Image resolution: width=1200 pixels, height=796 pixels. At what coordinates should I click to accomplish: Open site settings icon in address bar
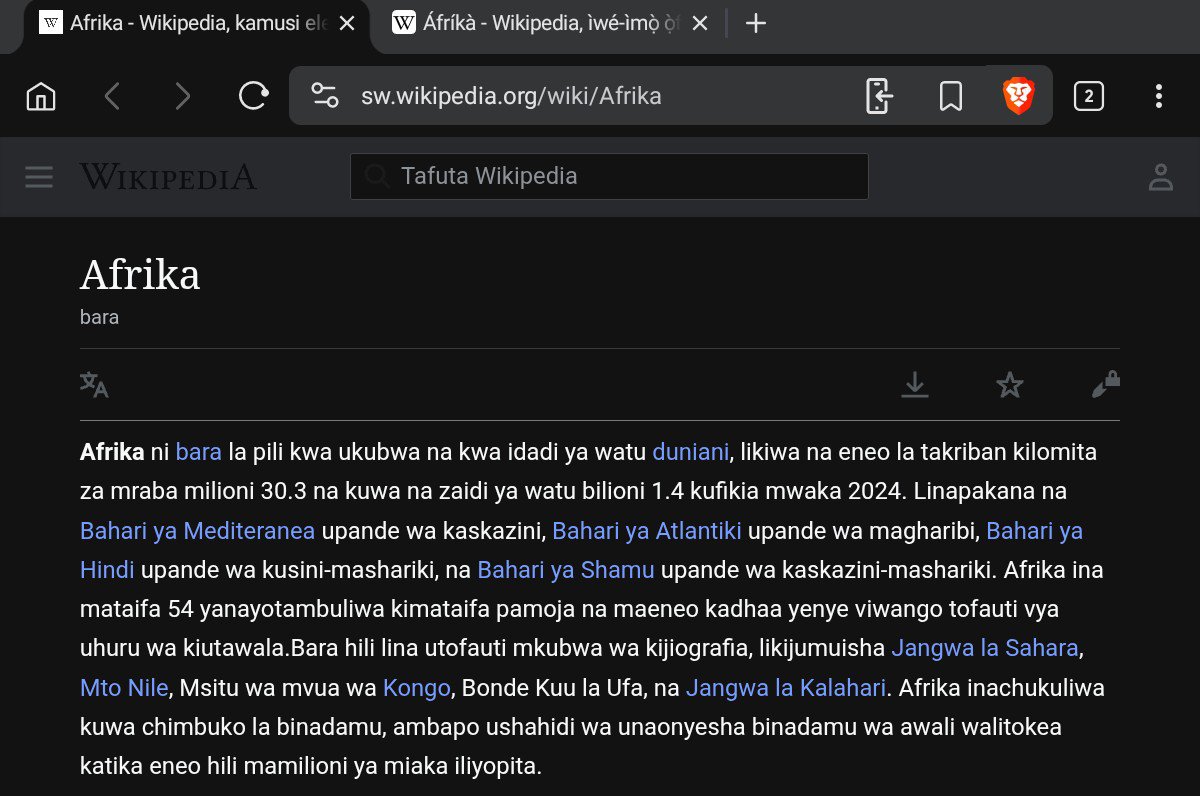pos(324,96)
